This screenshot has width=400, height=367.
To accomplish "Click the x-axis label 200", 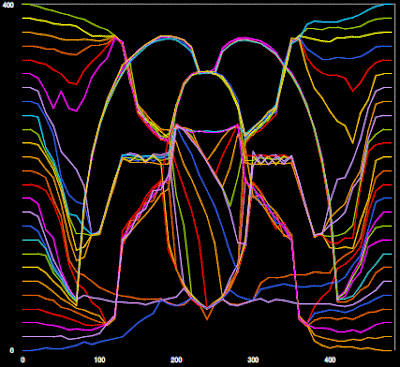I will point(176,360).
